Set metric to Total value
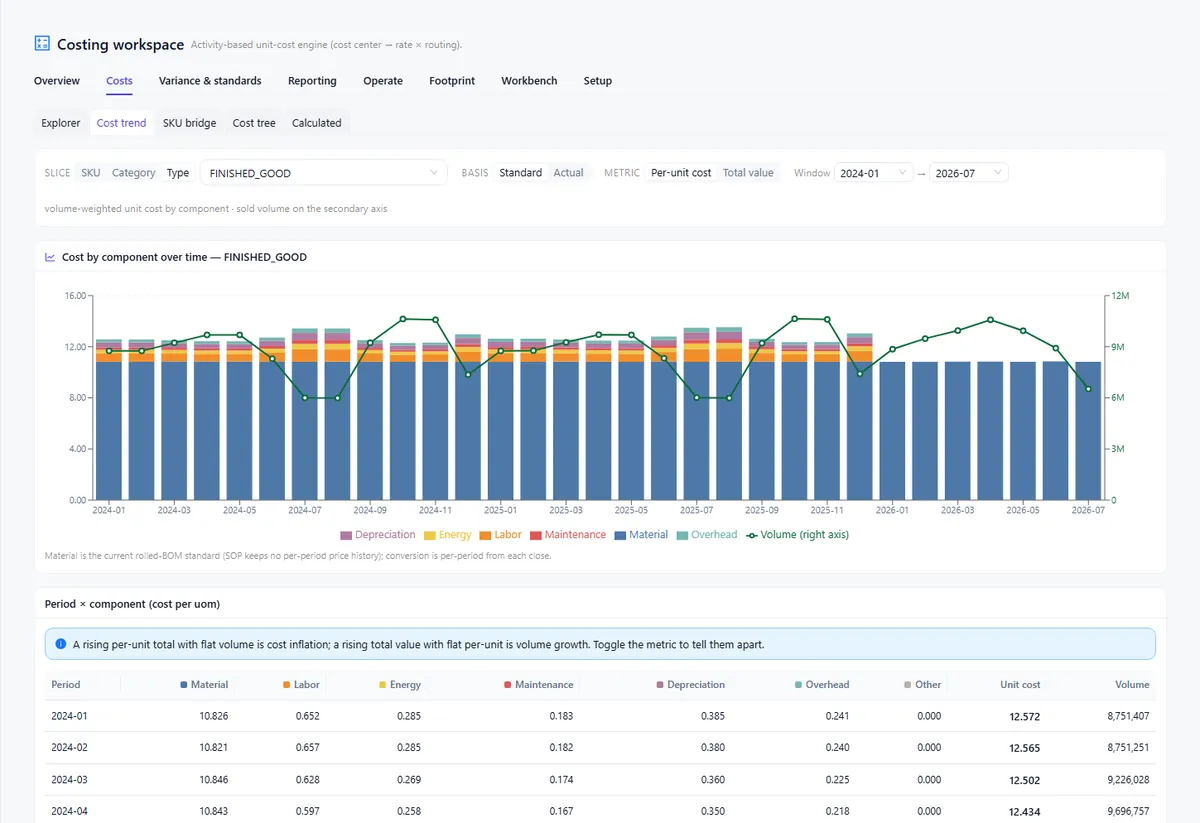1200x823 pixels. (748, 173)
